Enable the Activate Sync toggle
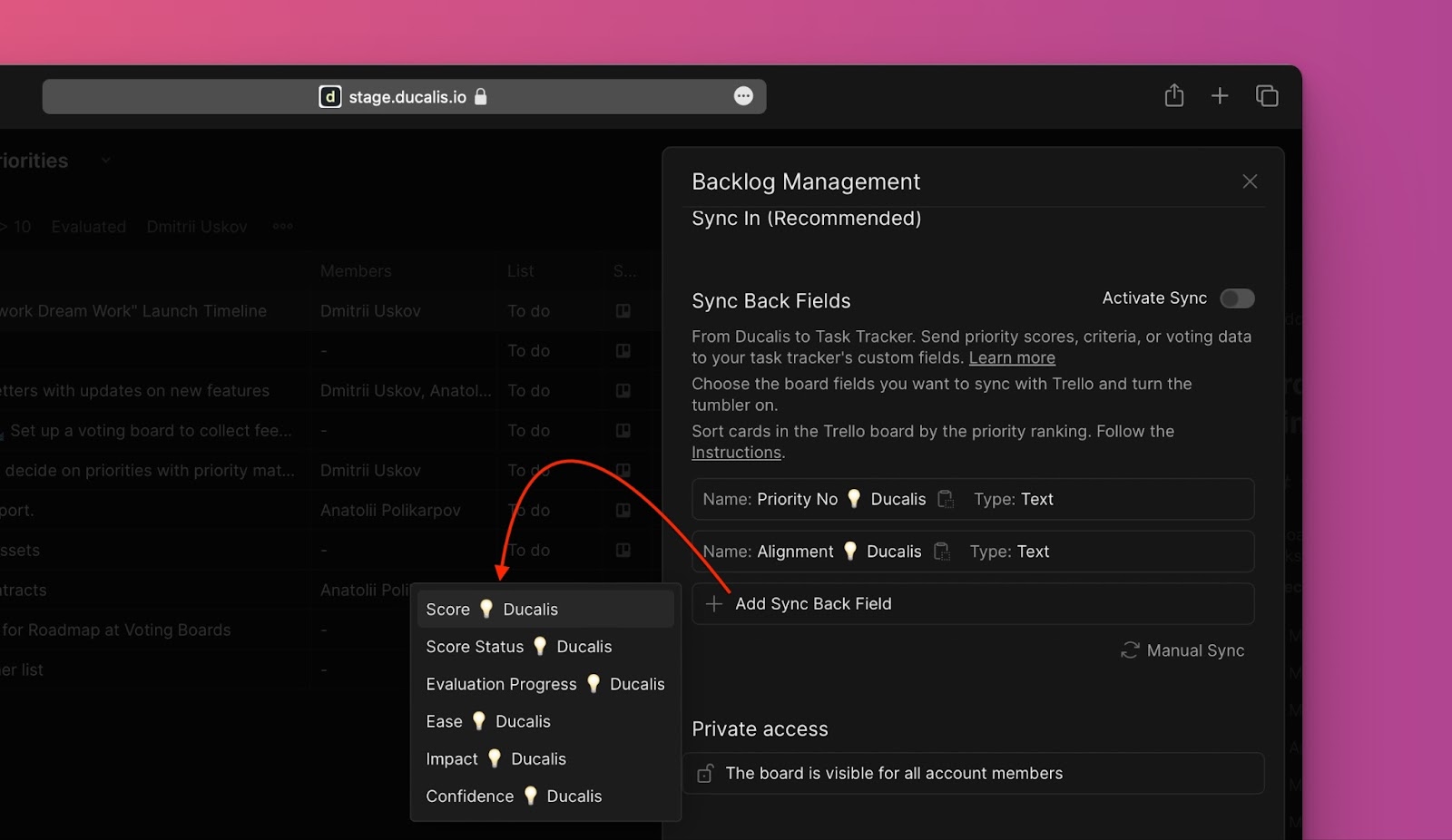 click(x=1237, y=298)
